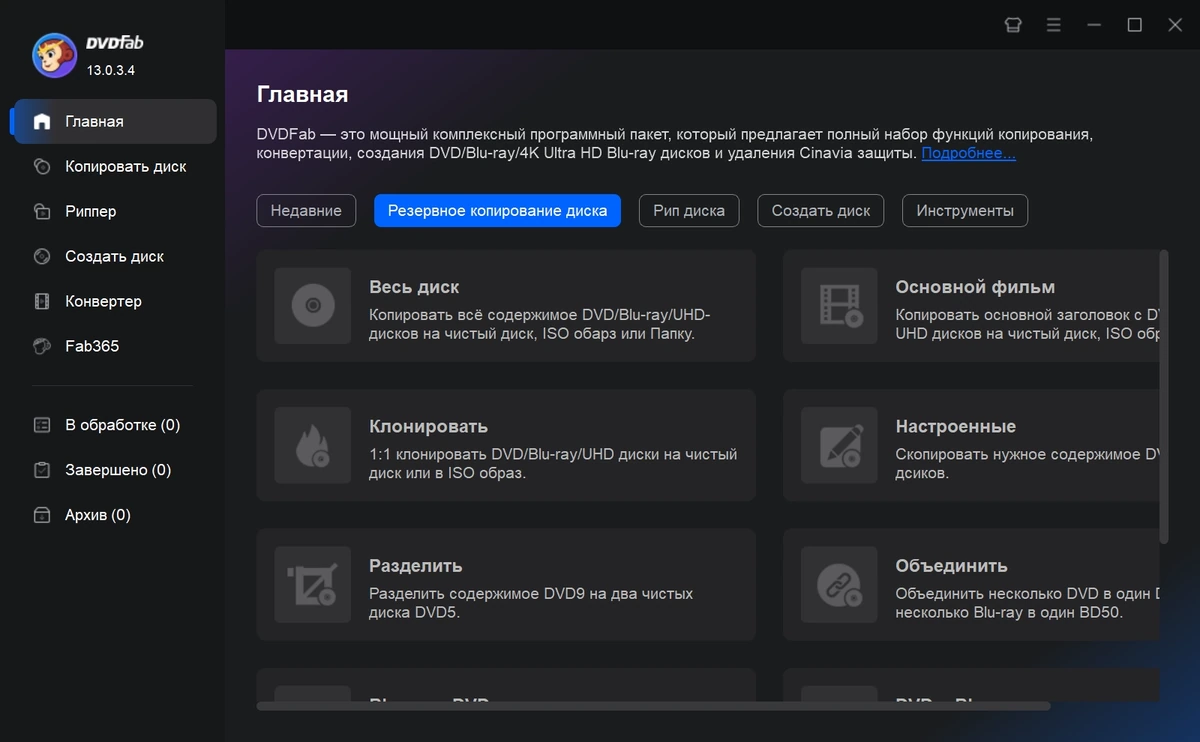
Task: Click the DVDFab monkey logo avatar
Action: 55,55
